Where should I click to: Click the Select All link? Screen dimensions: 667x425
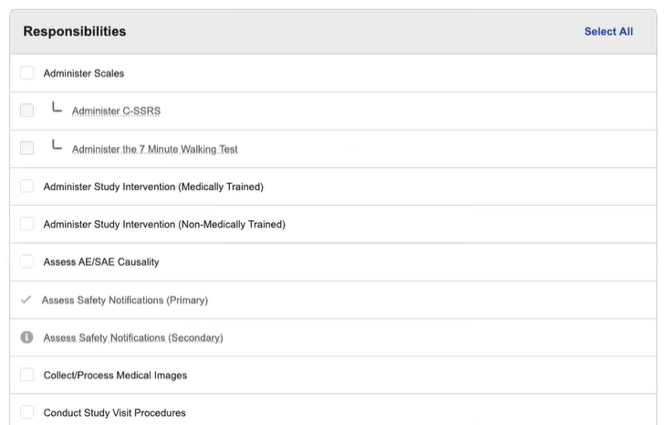point(608,31)
